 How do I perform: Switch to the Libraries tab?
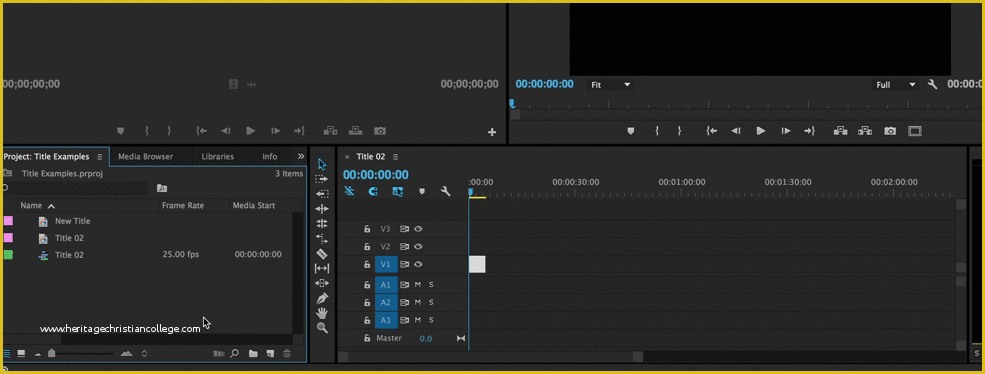218,157
